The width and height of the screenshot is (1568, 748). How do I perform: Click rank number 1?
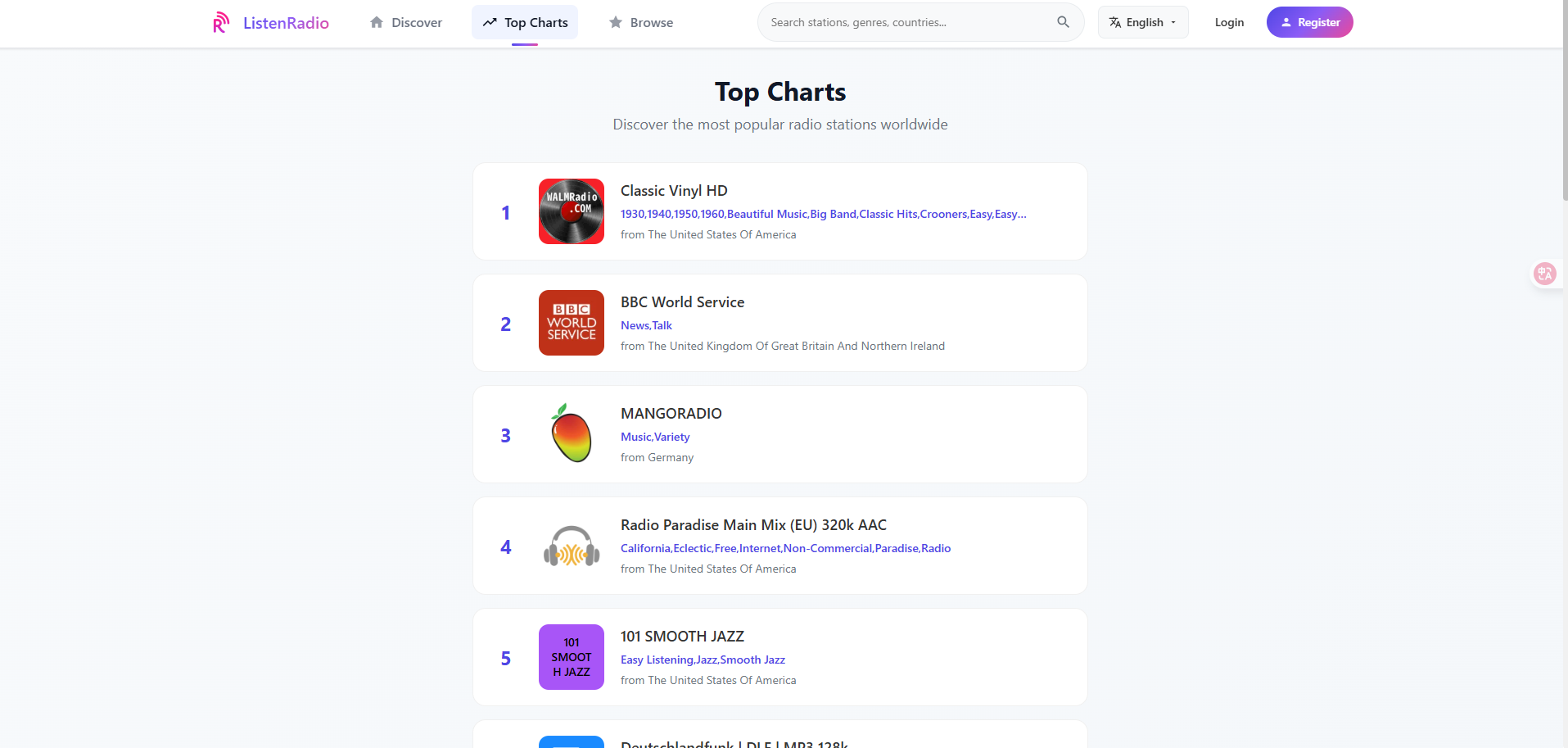click(x=506, y=212)
